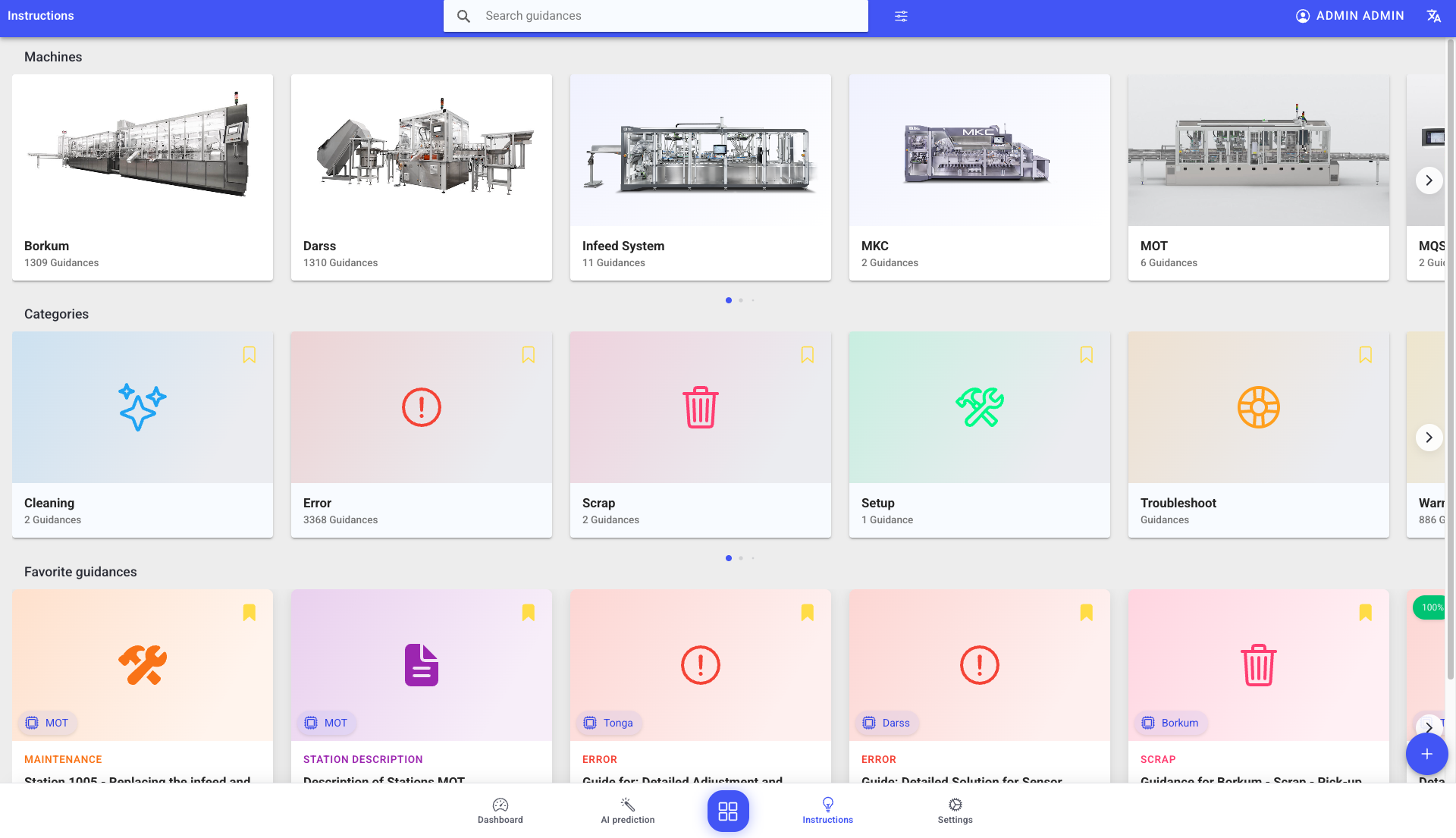Click the Error category exclamation icon
This screenshot has height=838, width=1456.
pyautogui.click(x=422, y=407)
